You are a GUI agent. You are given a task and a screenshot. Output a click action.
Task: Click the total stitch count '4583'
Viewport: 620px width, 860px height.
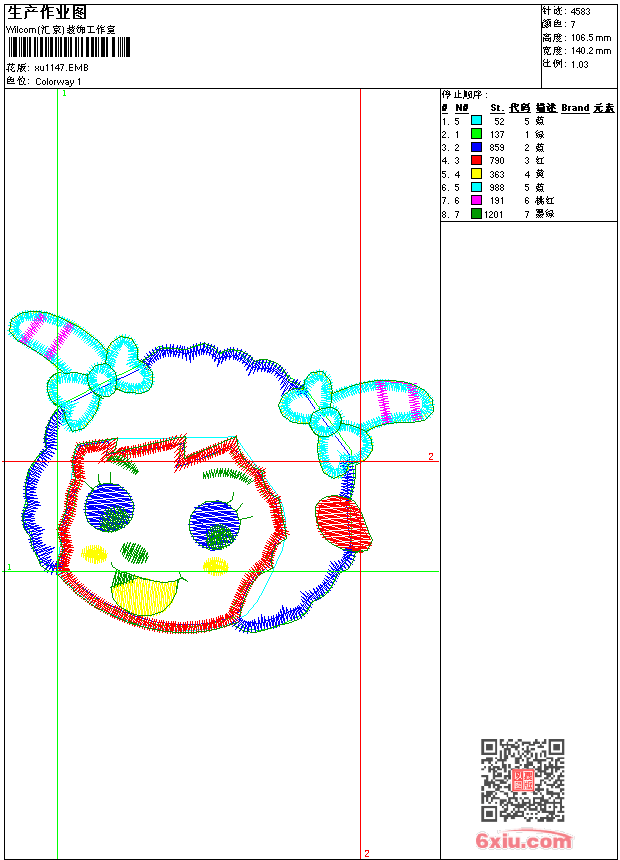[580, 12]
